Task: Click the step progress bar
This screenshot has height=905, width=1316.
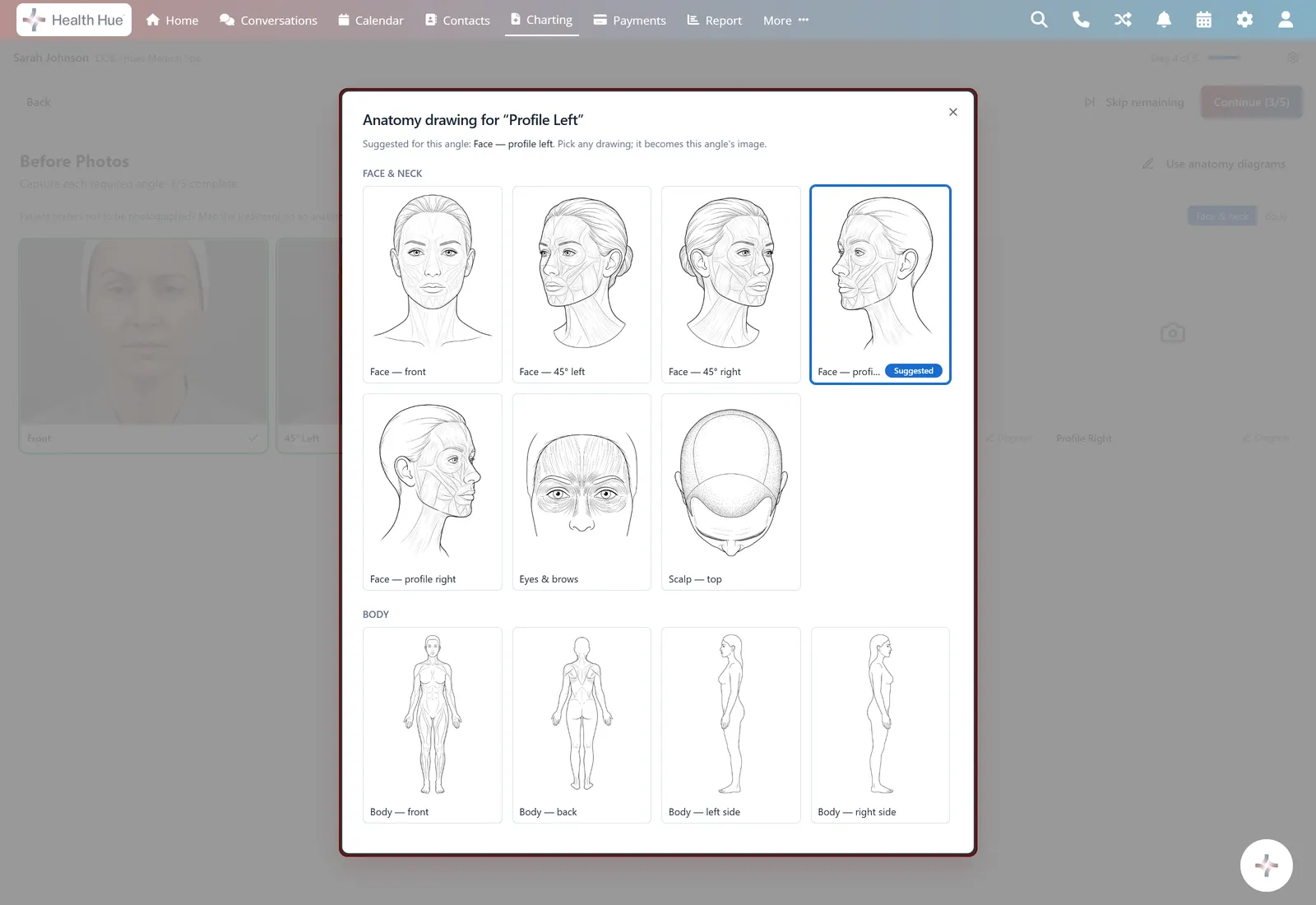Action: click(1224, 58)
